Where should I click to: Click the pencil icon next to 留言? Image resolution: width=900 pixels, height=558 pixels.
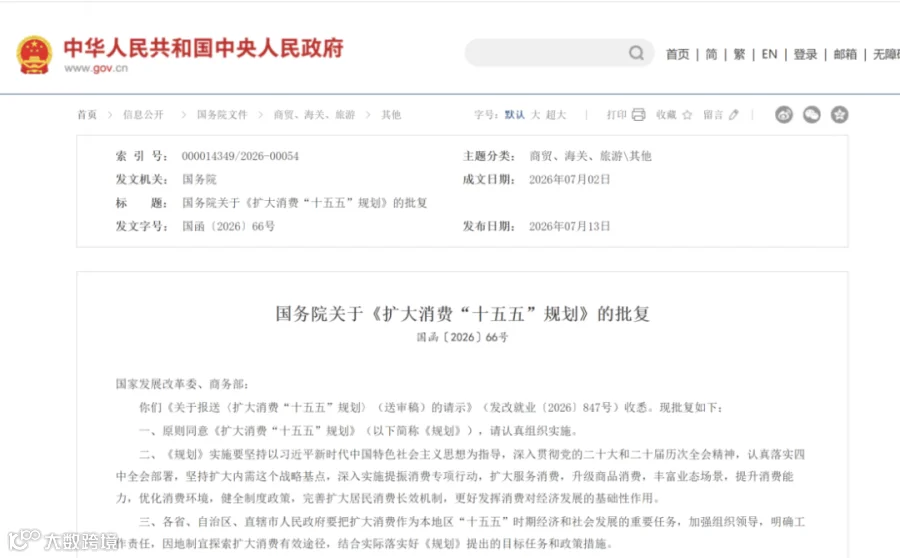pos(734,115)
